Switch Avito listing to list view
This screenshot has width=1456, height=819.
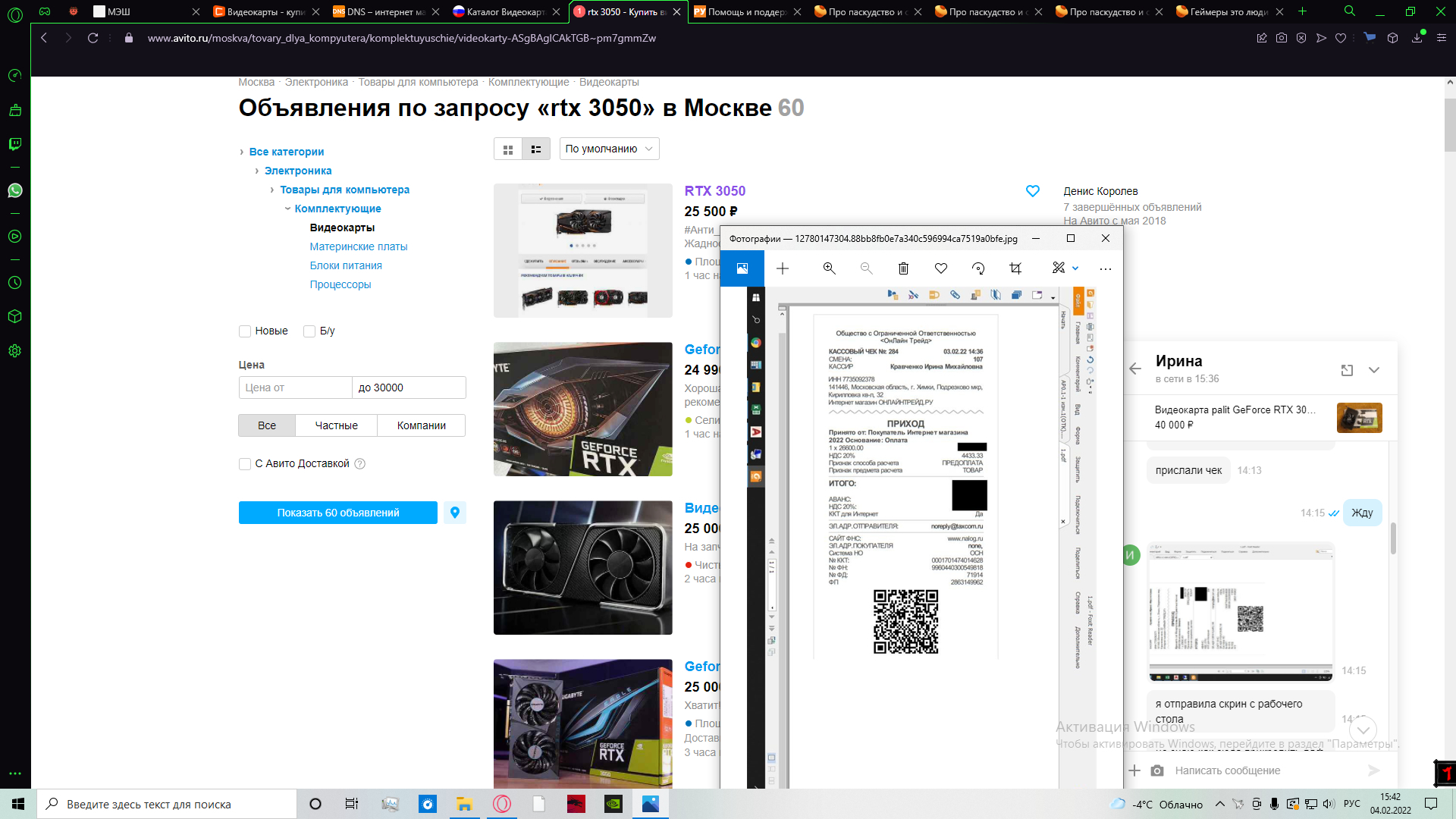[536, 149]
